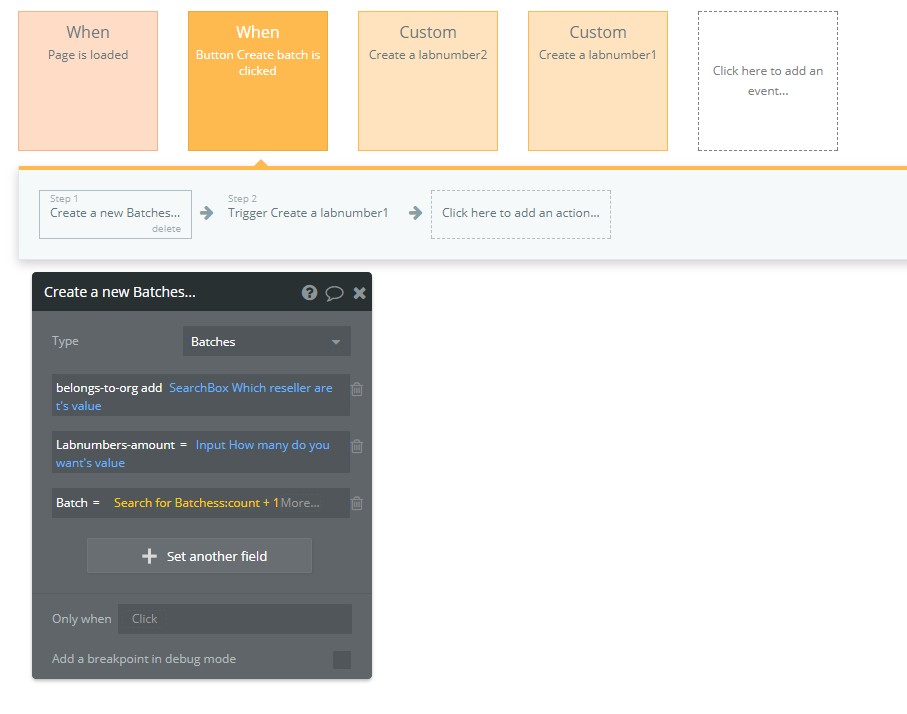The width and height of the screenshot is (907, 714).
Task: Edit Search for Batchess:count + 1 expression
Action: 196,503
